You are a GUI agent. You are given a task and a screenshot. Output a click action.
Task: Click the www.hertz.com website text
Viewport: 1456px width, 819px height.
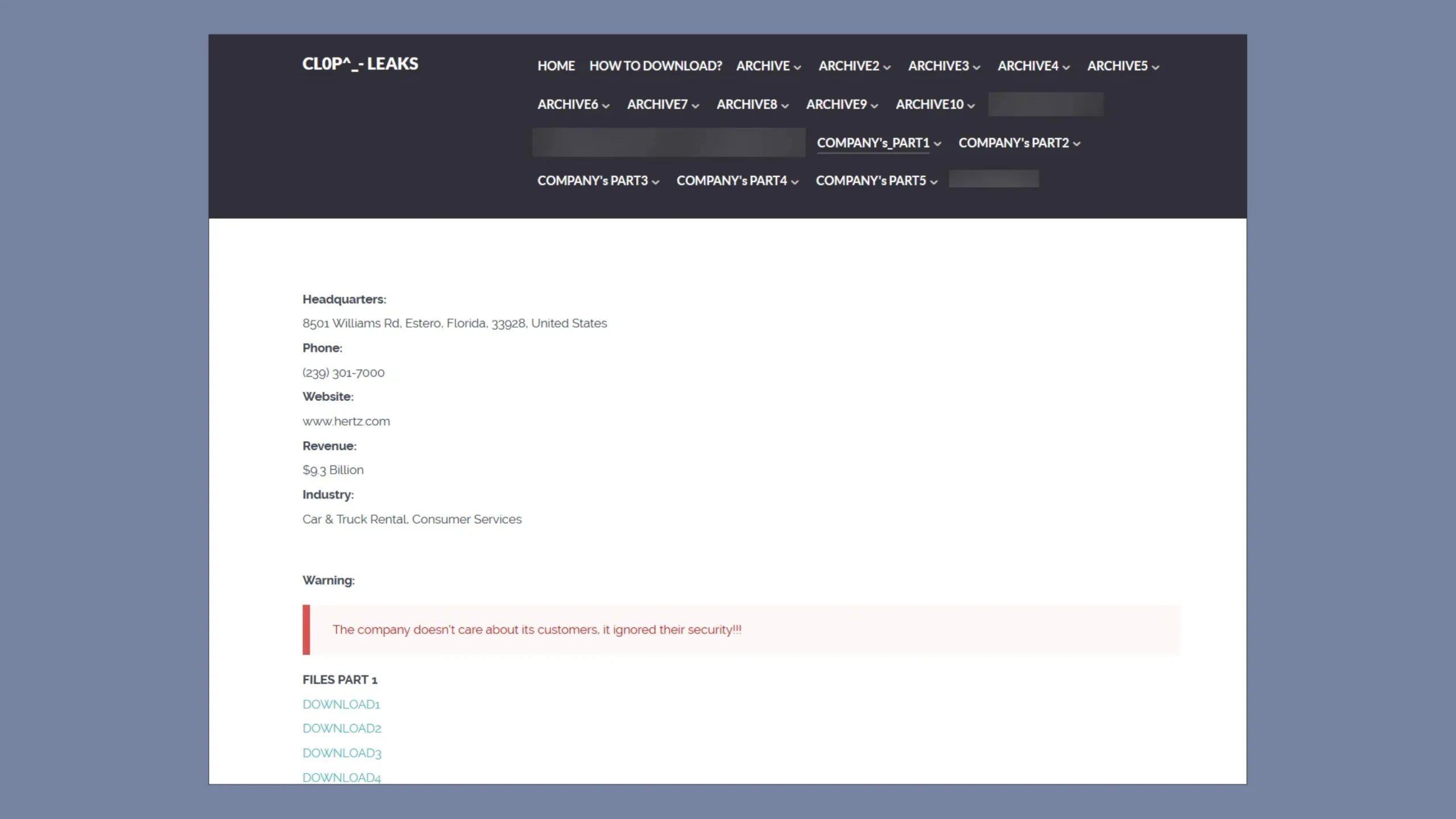coord(346,421)
